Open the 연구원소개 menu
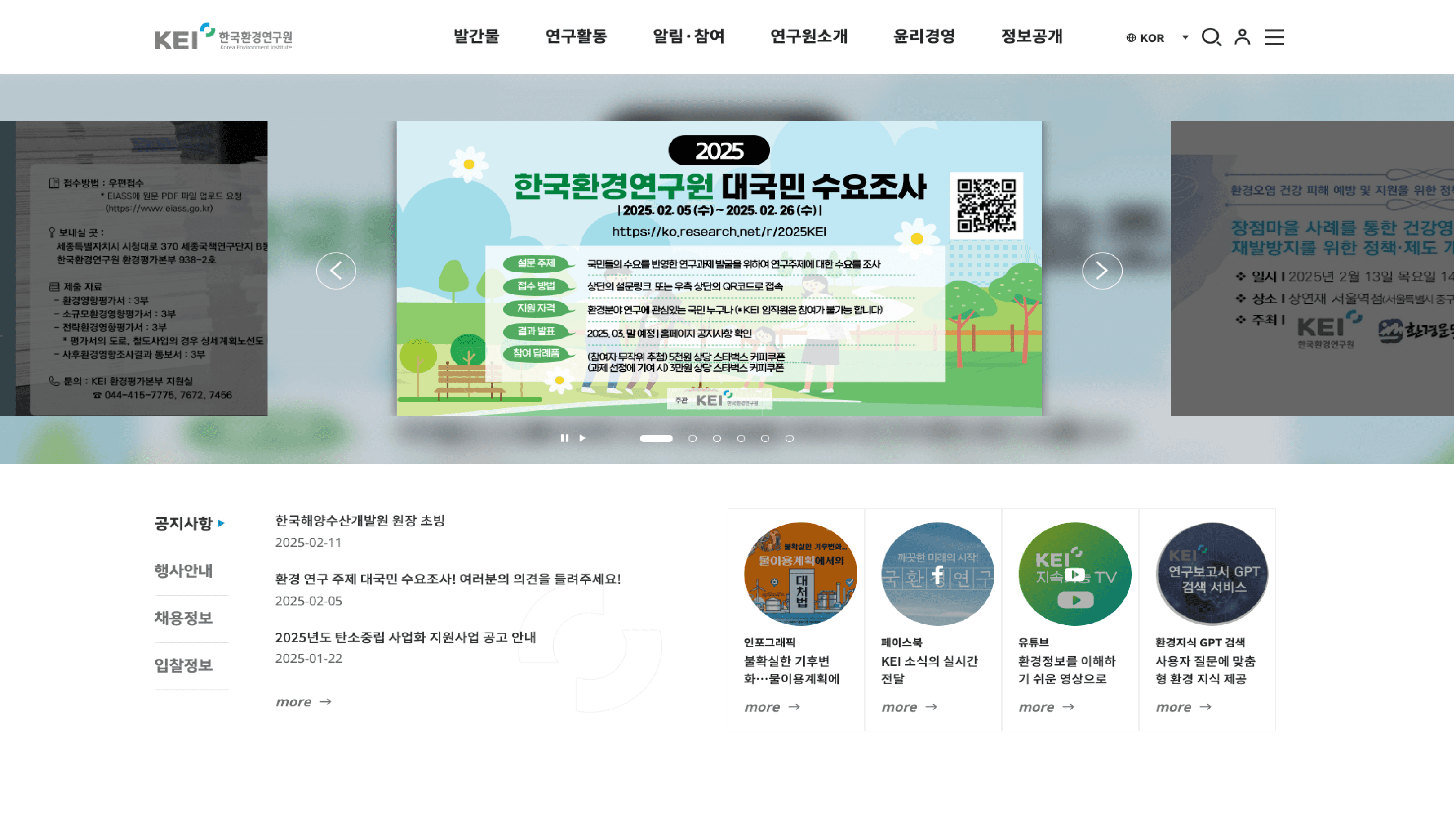 click(x=809, y=37)
